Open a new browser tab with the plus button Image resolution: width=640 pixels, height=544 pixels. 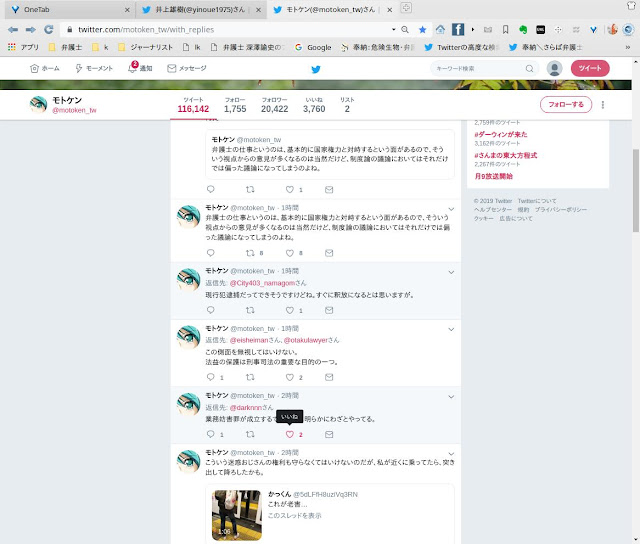[406, 8]
